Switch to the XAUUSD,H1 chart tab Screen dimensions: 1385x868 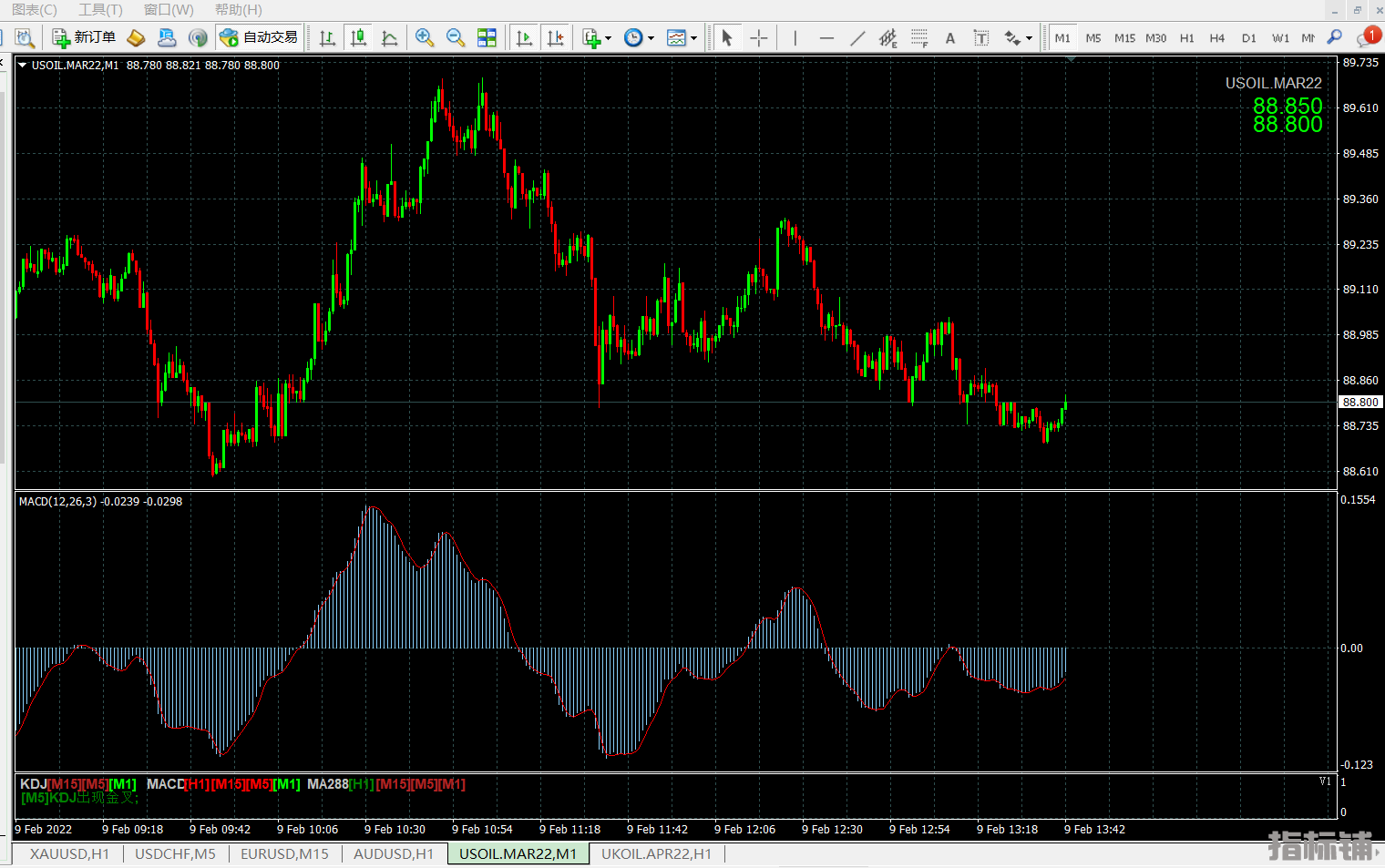tap(69, 853)
